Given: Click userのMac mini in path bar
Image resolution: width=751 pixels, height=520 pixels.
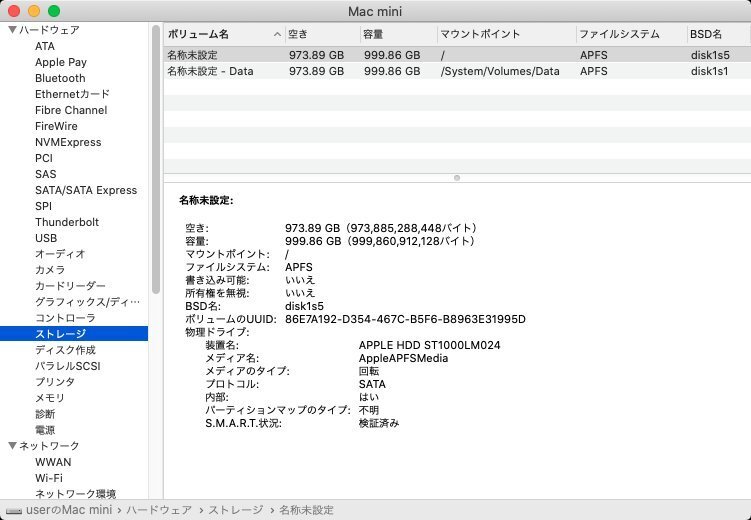Looking at the screenshot, I should (x=69, y=510).
